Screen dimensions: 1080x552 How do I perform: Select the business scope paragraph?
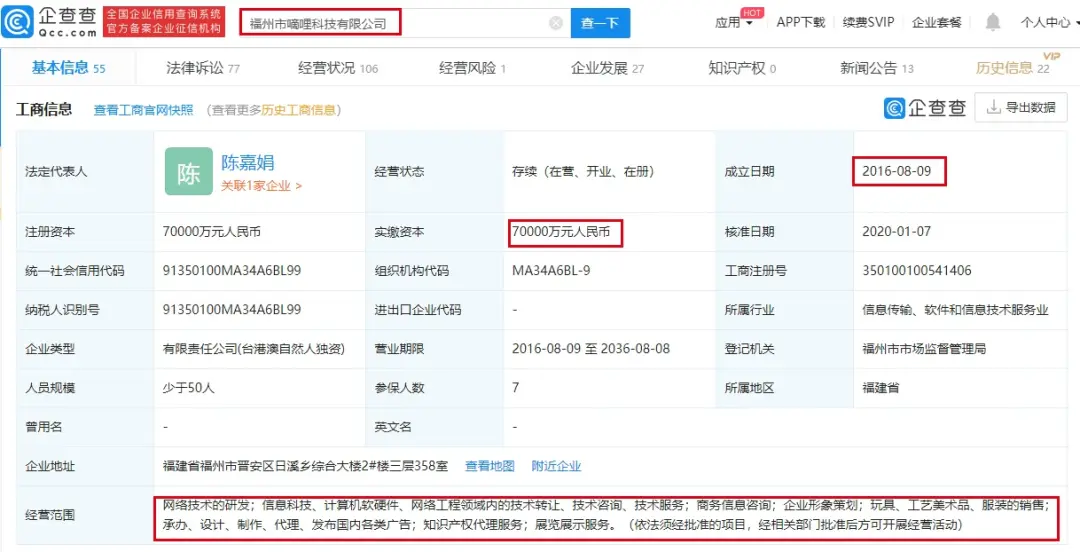[x=606, y=515]
